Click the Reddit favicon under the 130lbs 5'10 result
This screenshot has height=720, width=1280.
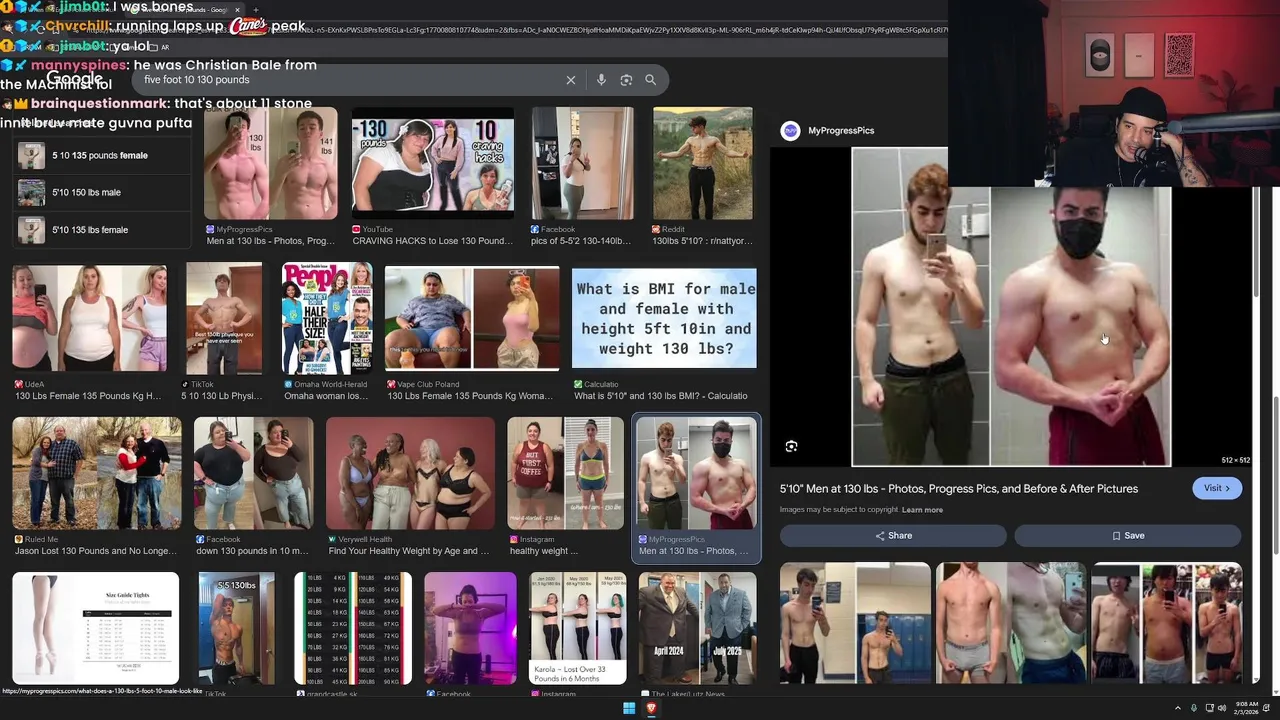(657, 229)
